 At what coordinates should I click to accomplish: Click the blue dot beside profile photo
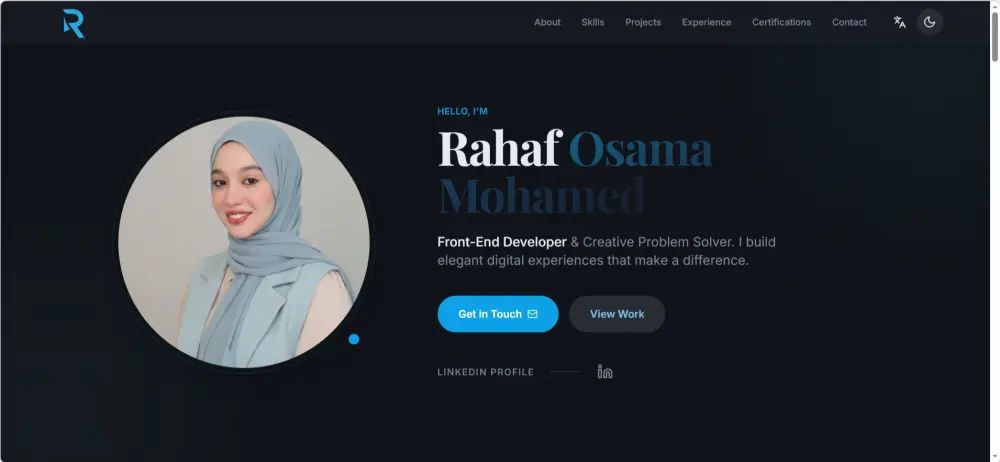(x=354, y=339)
